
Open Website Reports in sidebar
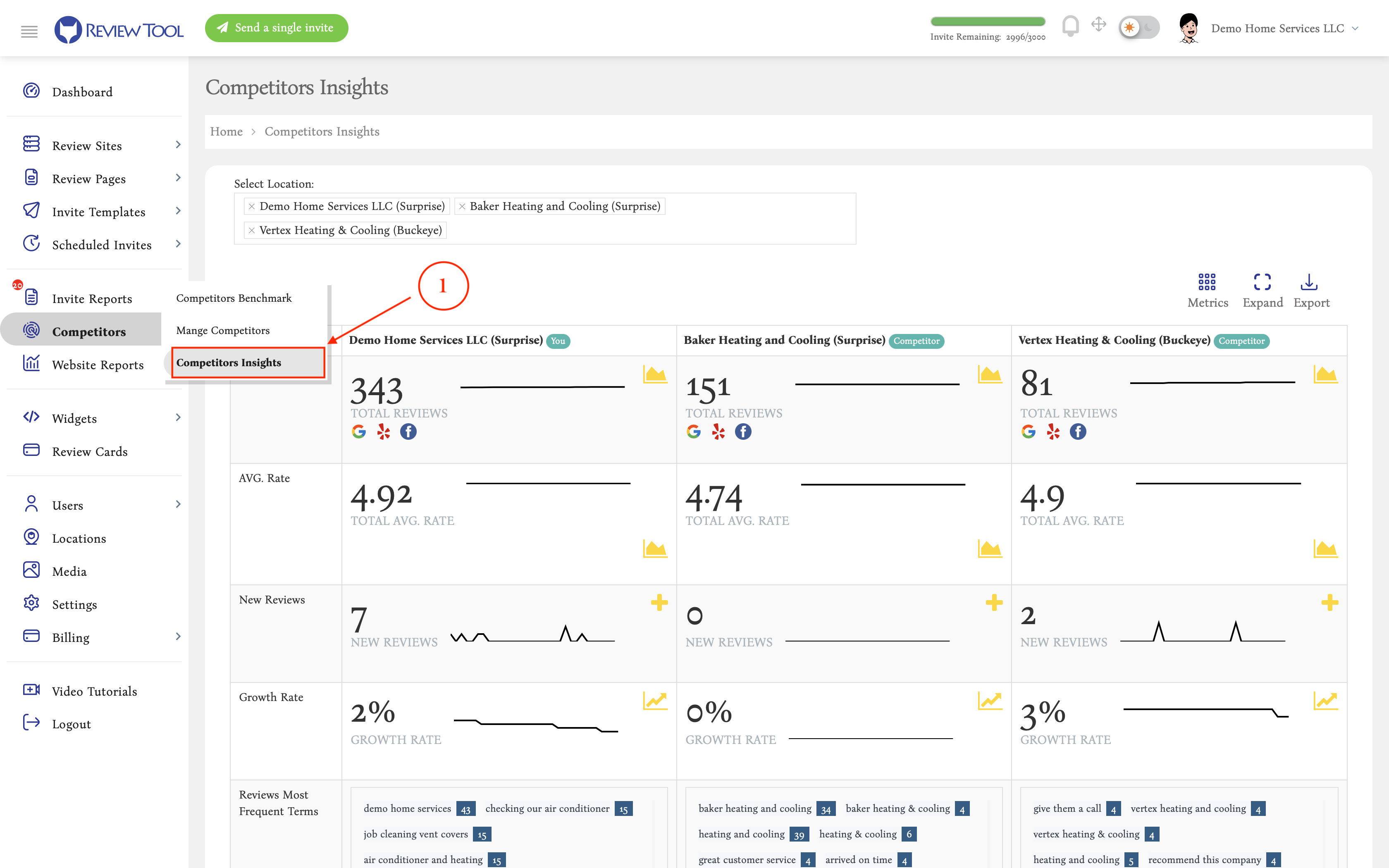(98, 365)
